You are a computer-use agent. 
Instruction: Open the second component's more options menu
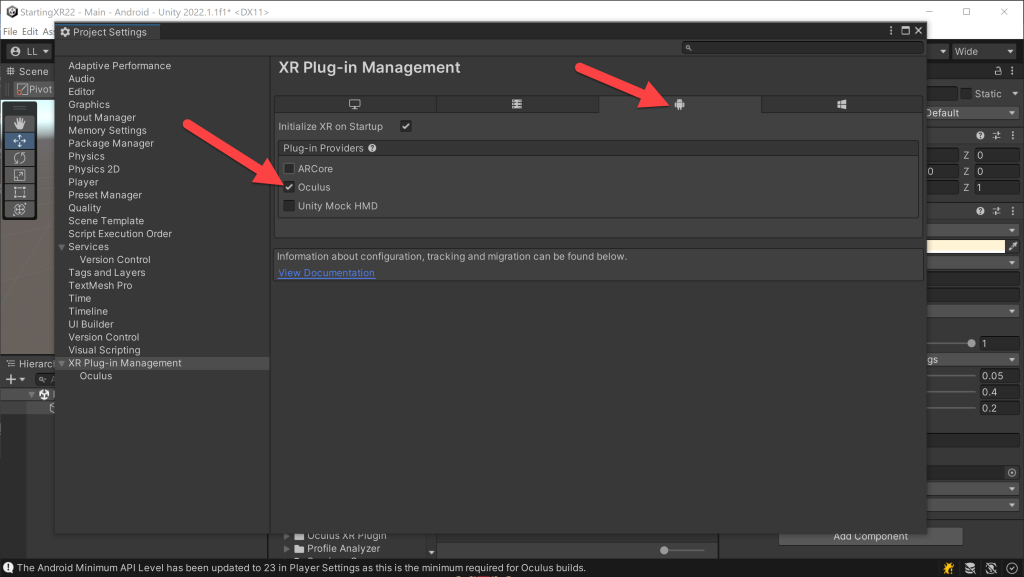[1013, 211]
